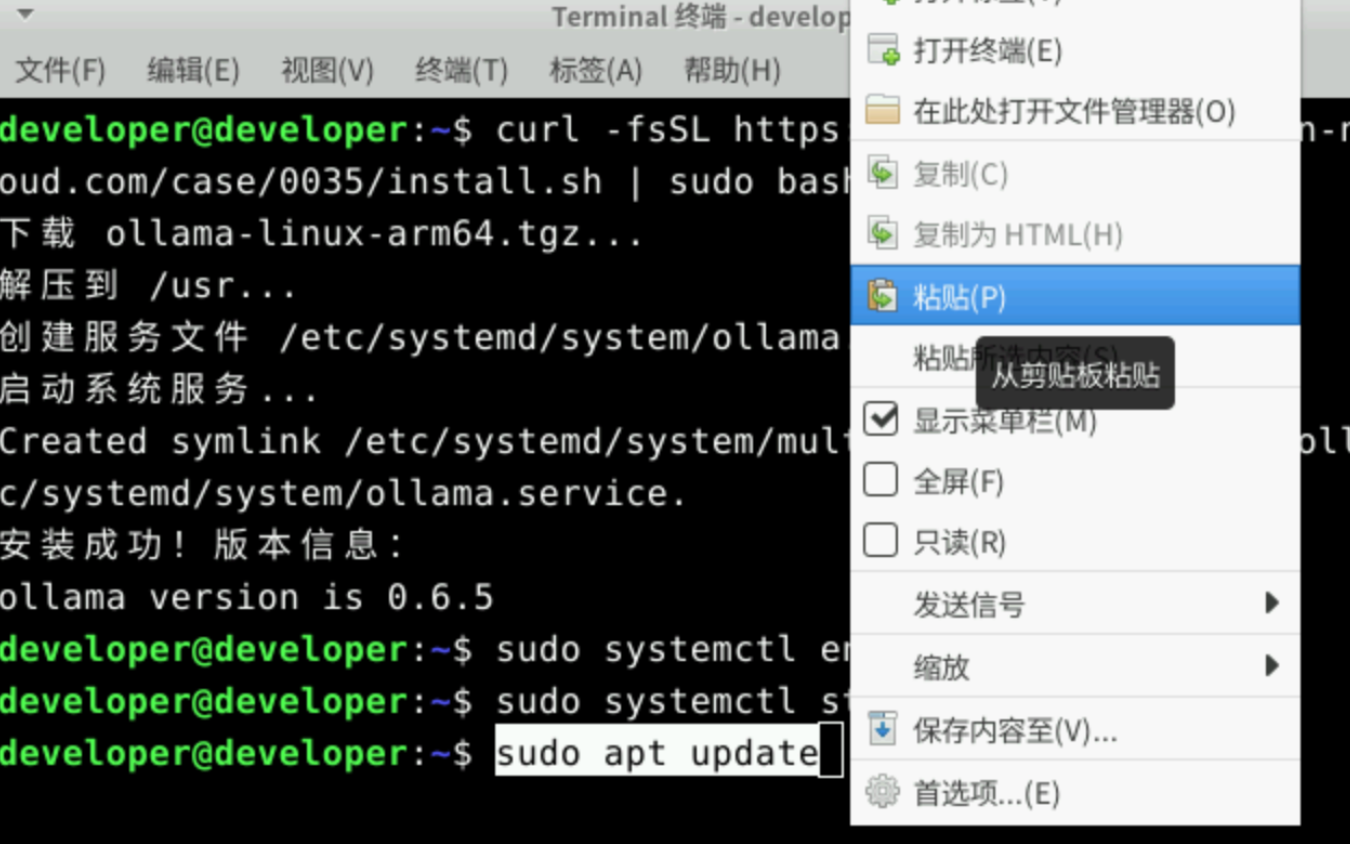Open the 视图(V) menu

pos(327,70)
